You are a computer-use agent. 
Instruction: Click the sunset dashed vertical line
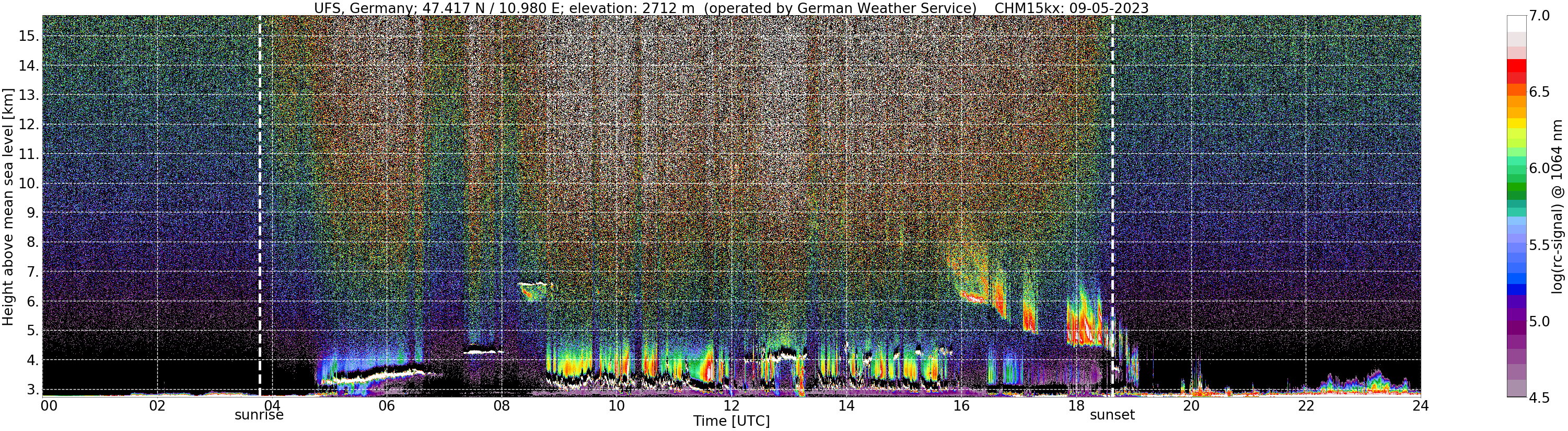pos(1113,206)
